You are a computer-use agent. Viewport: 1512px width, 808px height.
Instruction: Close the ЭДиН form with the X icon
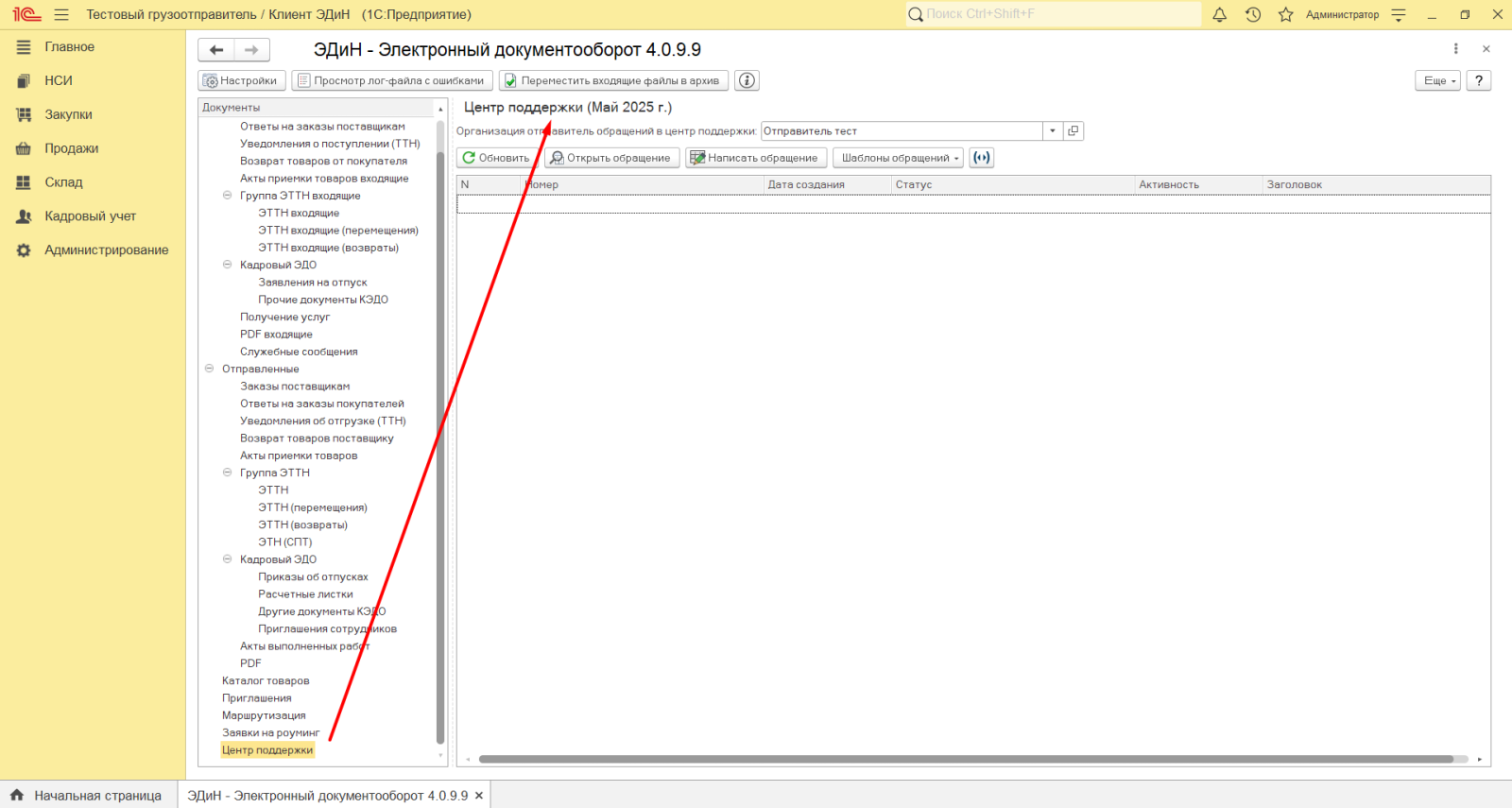[x=1486, y=49]
